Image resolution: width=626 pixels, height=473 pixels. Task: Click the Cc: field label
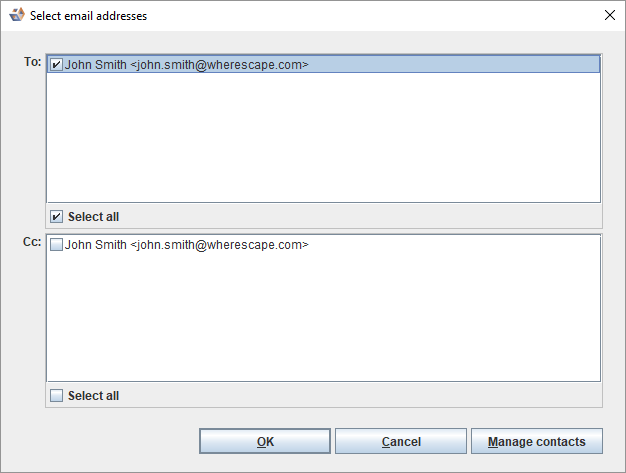coord(32,241)
